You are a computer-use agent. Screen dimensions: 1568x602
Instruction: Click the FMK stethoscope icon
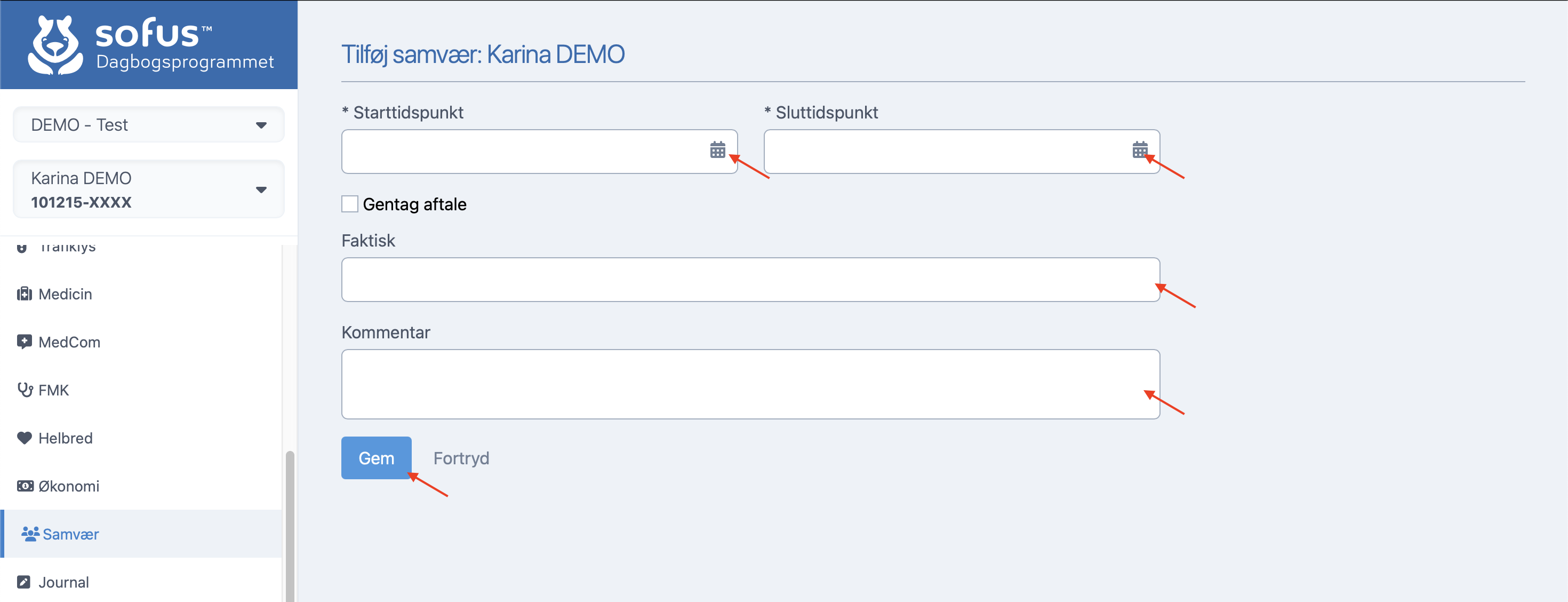click(x=25, y=390)
